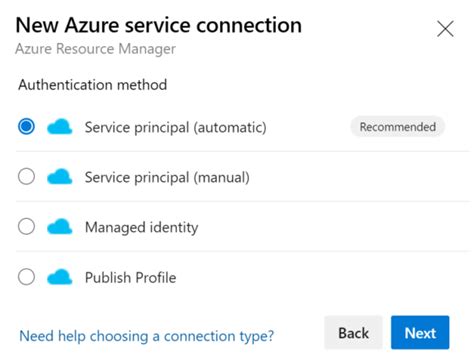
Task: Click the Recommended badge
Action: [398, 127]
